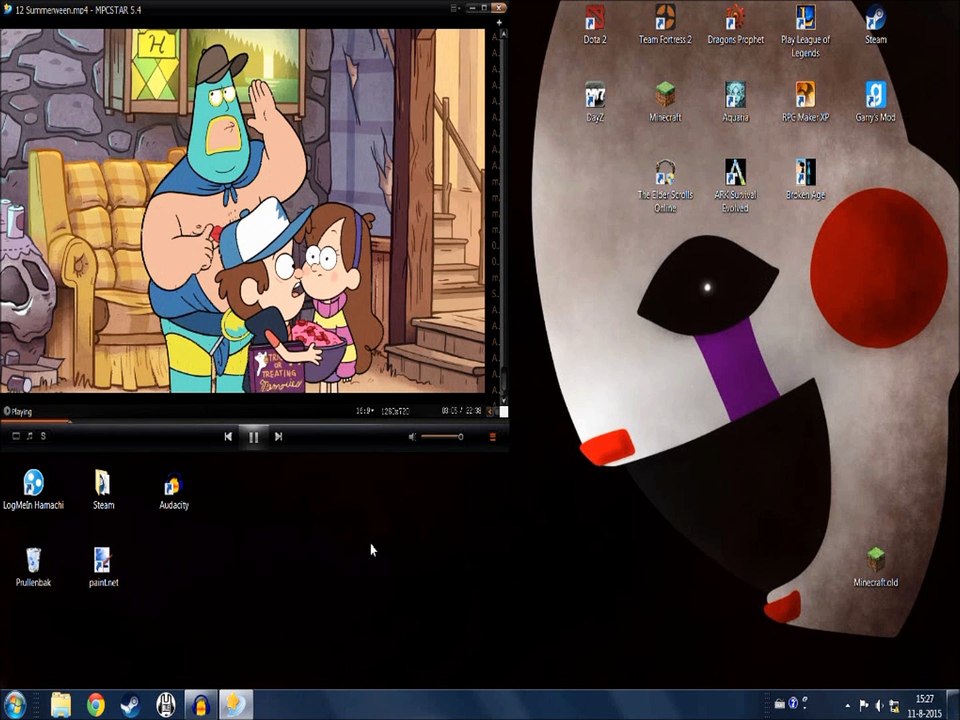Select The Elder Scrolls Online icon
960x720 pixels.
[665, 186]
